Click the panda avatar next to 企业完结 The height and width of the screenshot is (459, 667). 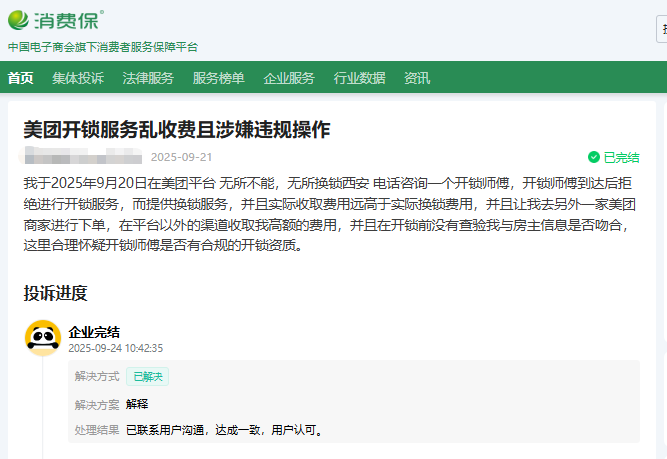(42, 338)
